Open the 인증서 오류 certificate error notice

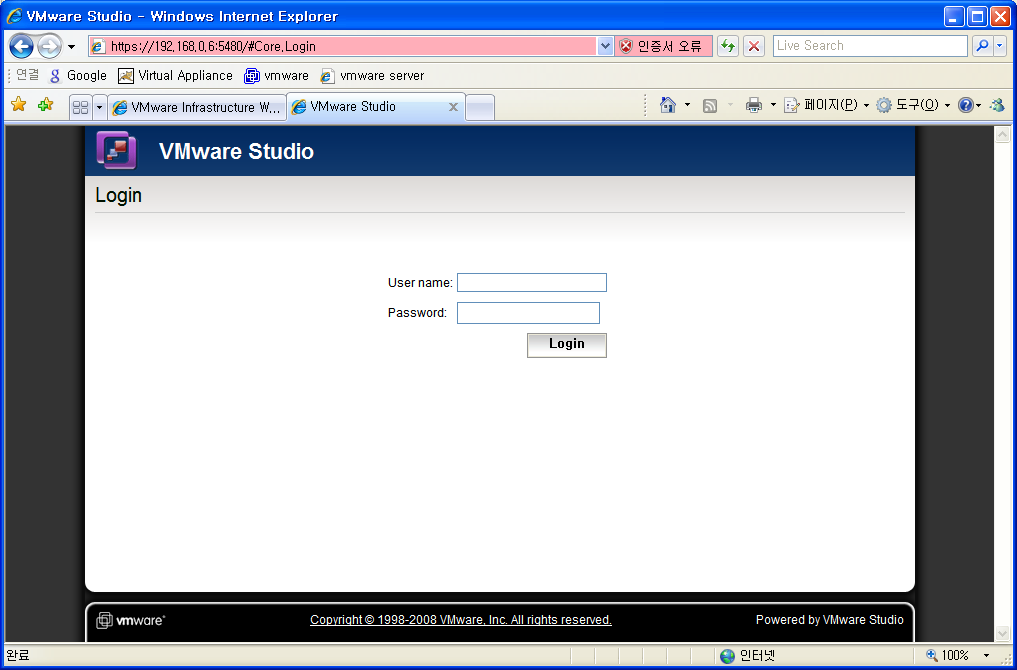click(663, 46)
